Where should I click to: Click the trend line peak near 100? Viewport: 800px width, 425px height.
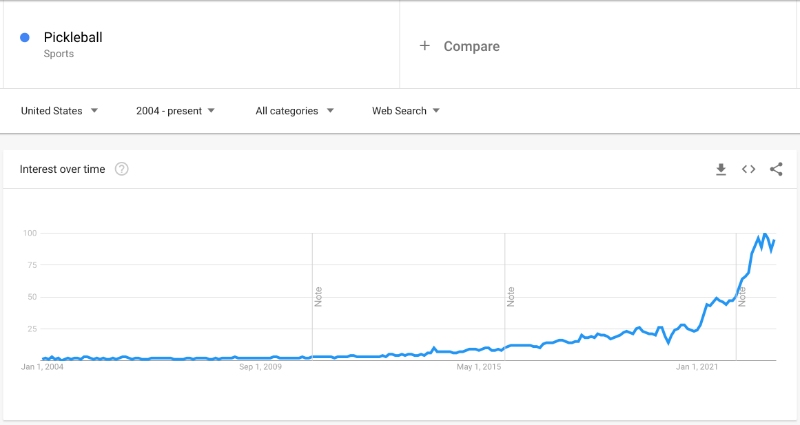765,235
